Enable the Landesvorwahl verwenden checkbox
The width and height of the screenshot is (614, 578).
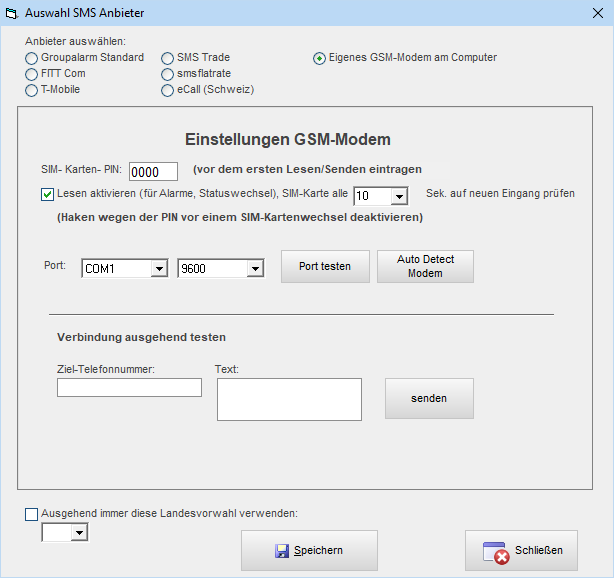tap(32, 514)
